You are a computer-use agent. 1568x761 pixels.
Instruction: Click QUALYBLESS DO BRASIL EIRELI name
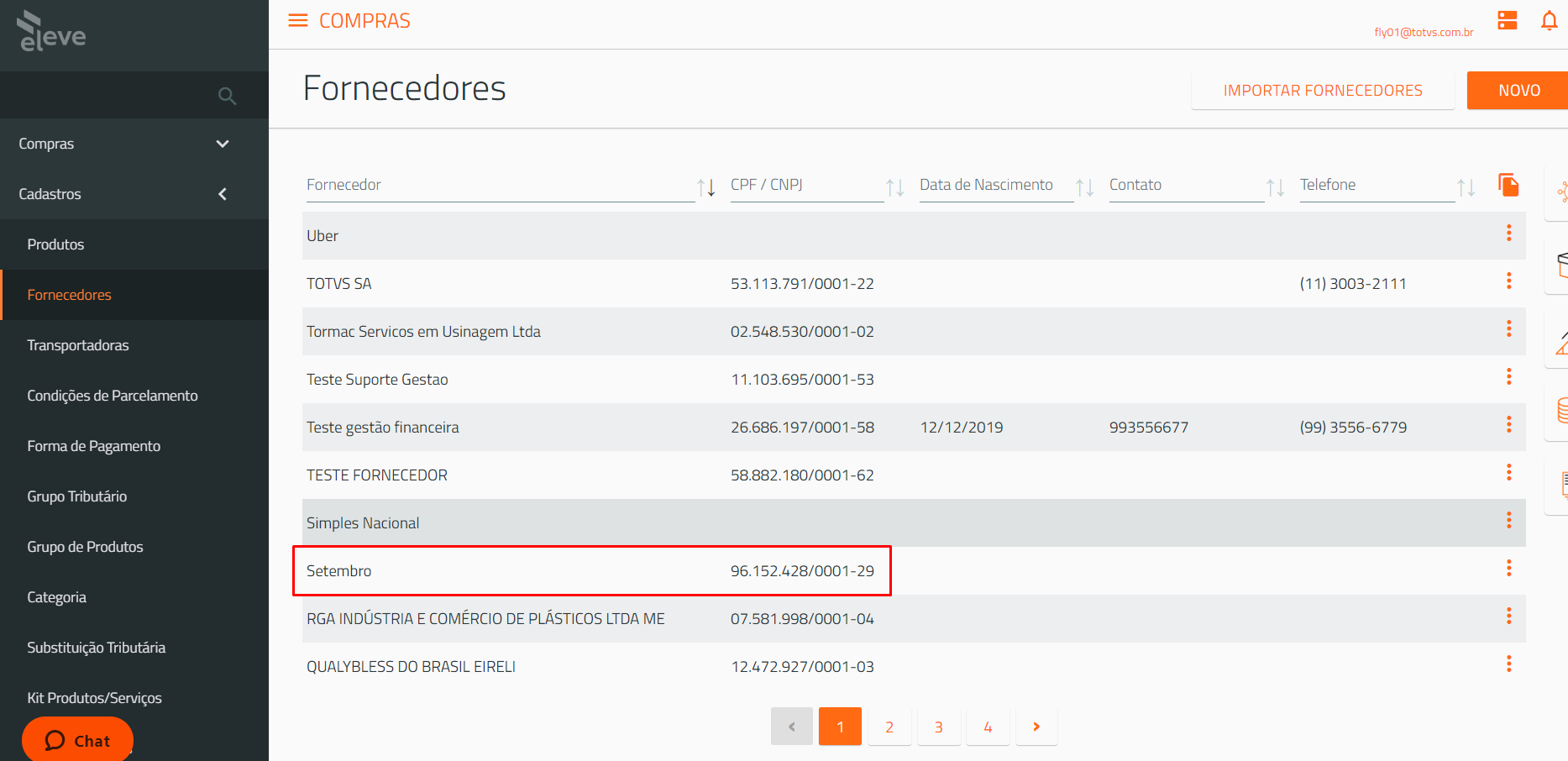411,667
